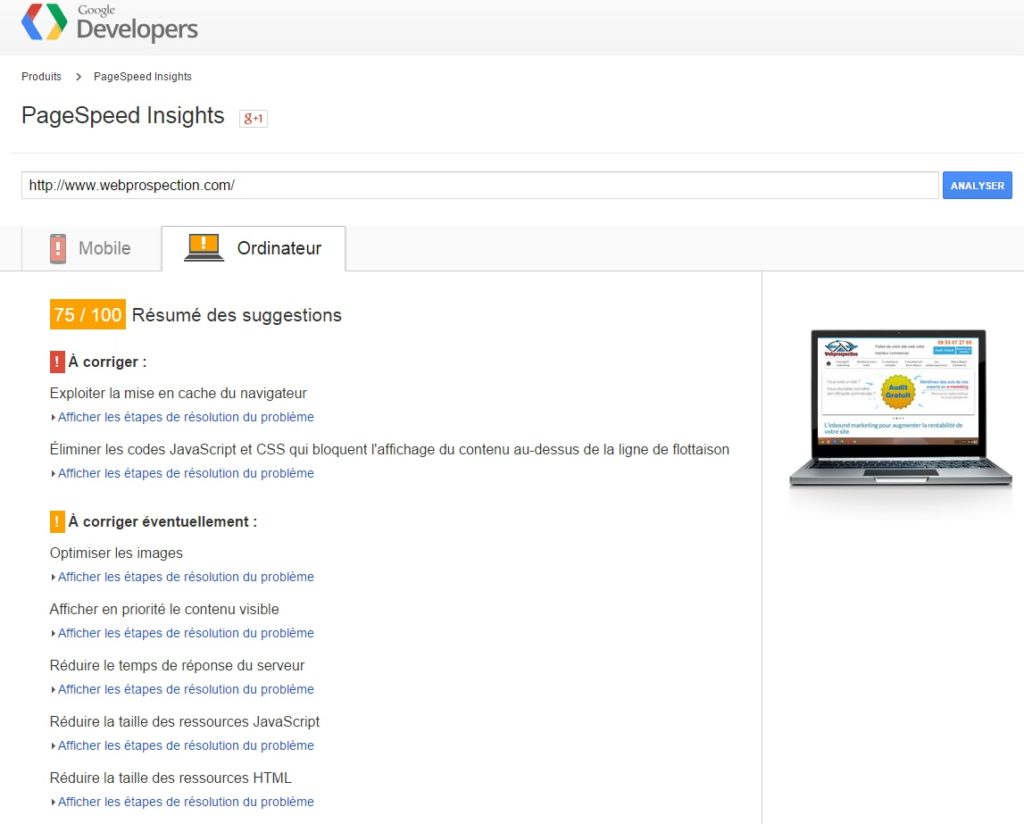Click the 75 / 100 score badge

[88, 315]
